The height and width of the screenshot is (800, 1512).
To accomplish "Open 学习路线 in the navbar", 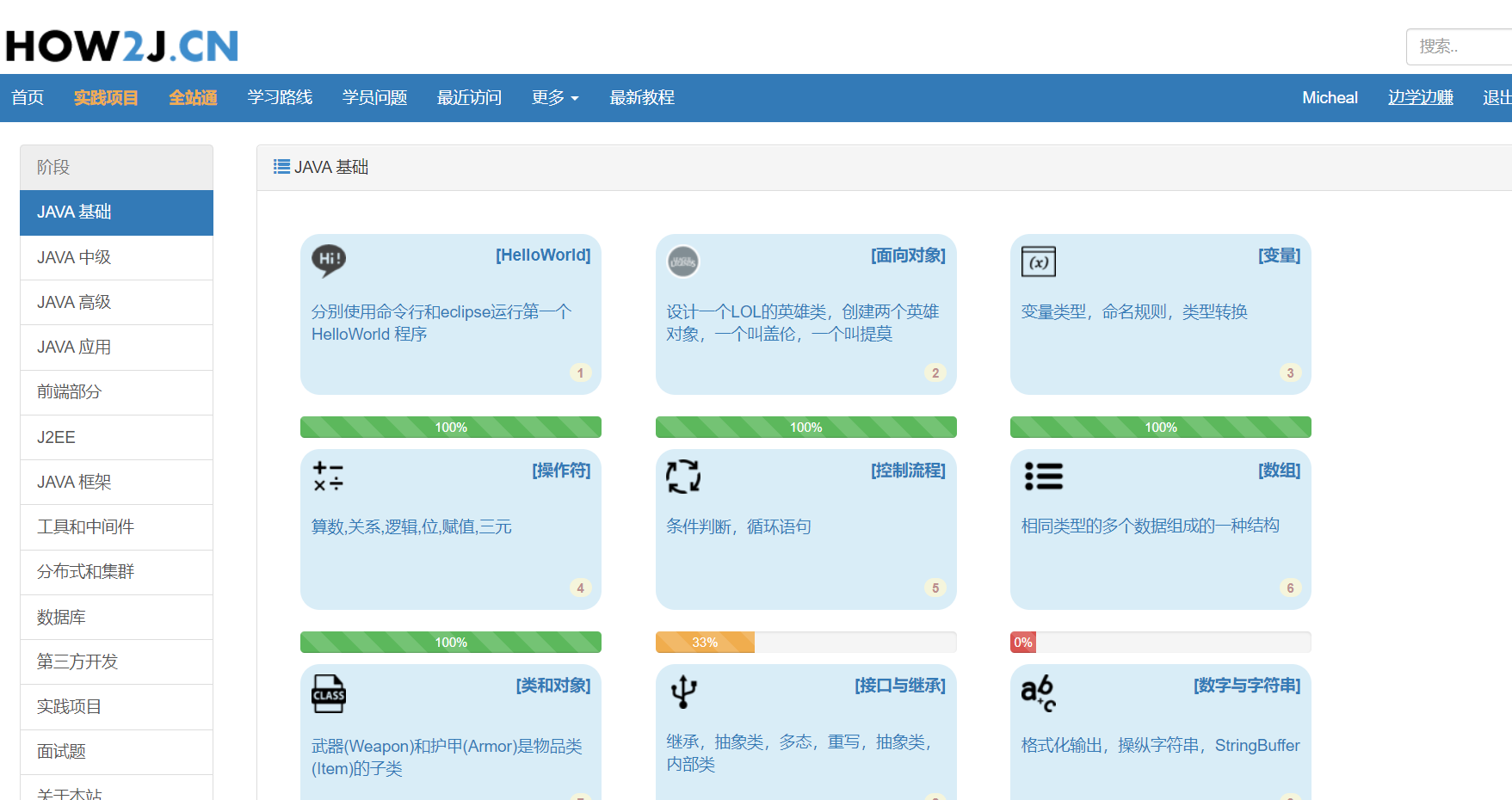I will tap(280, 98).
